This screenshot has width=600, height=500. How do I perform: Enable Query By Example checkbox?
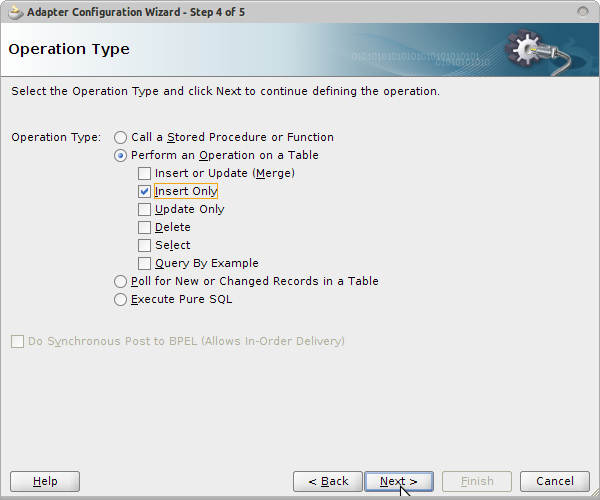(x=144, y=263)
